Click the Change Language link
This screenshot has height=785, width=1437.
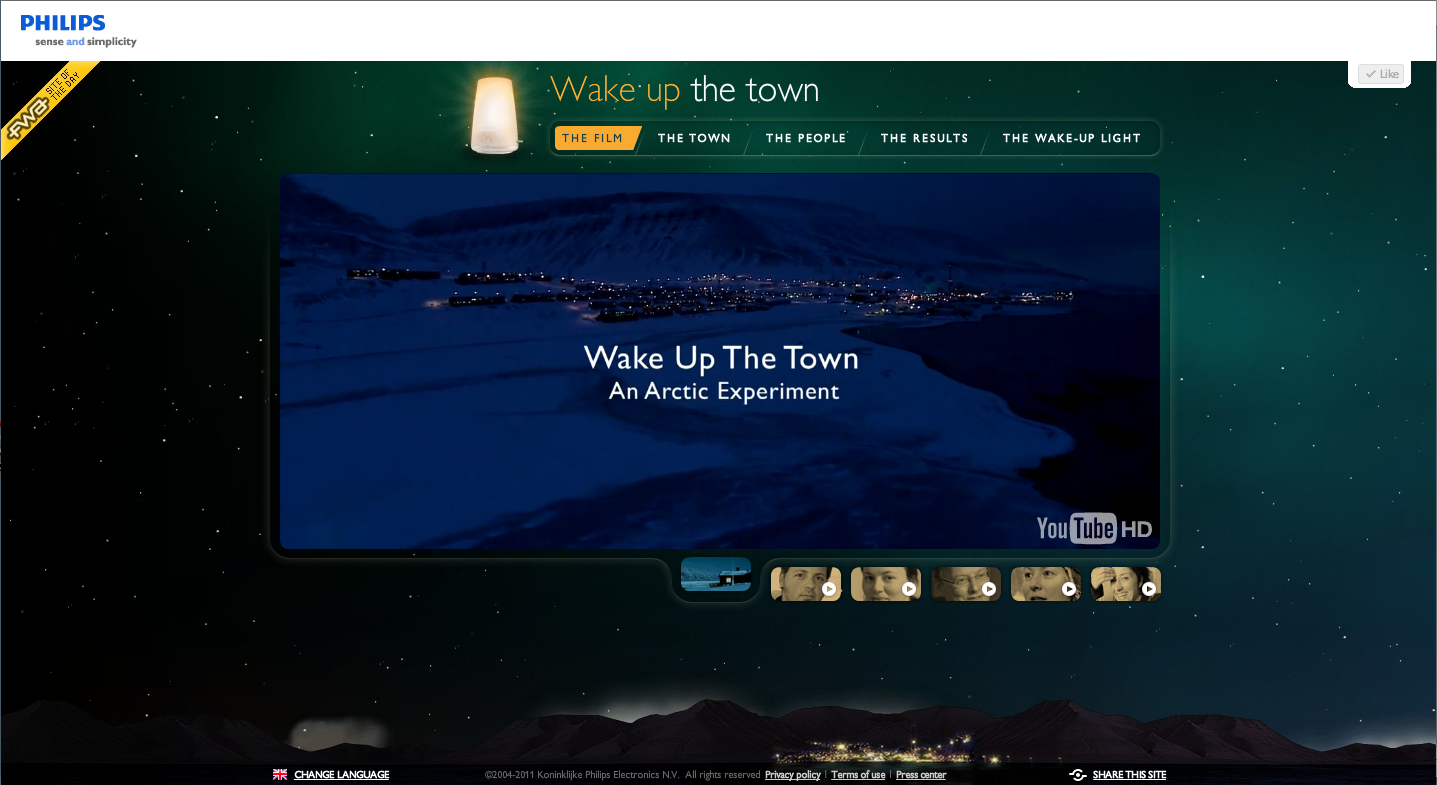click(x=342, y=775)
